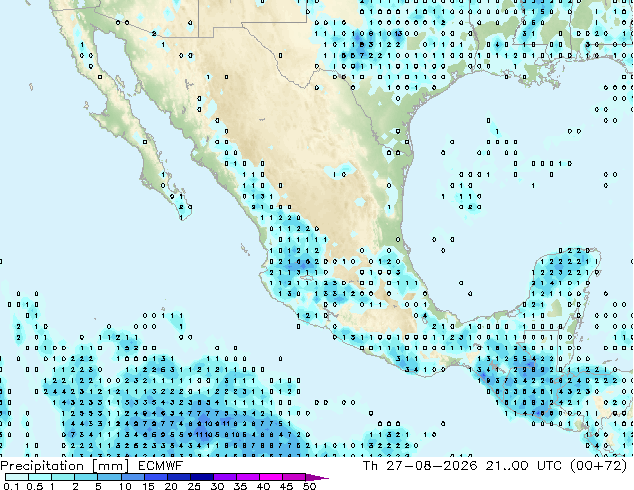The height and width of the screenshot is (490, 634).
Task: Click the '(00+72)' forecast offset text
Action: (x=598, y=466)
